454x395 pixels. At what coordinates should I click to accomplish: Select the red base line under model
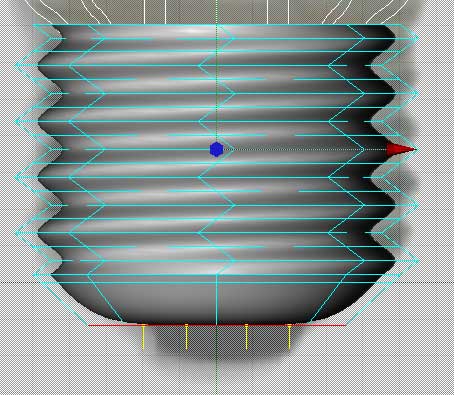pyautogui.click(x=217, y=325)
